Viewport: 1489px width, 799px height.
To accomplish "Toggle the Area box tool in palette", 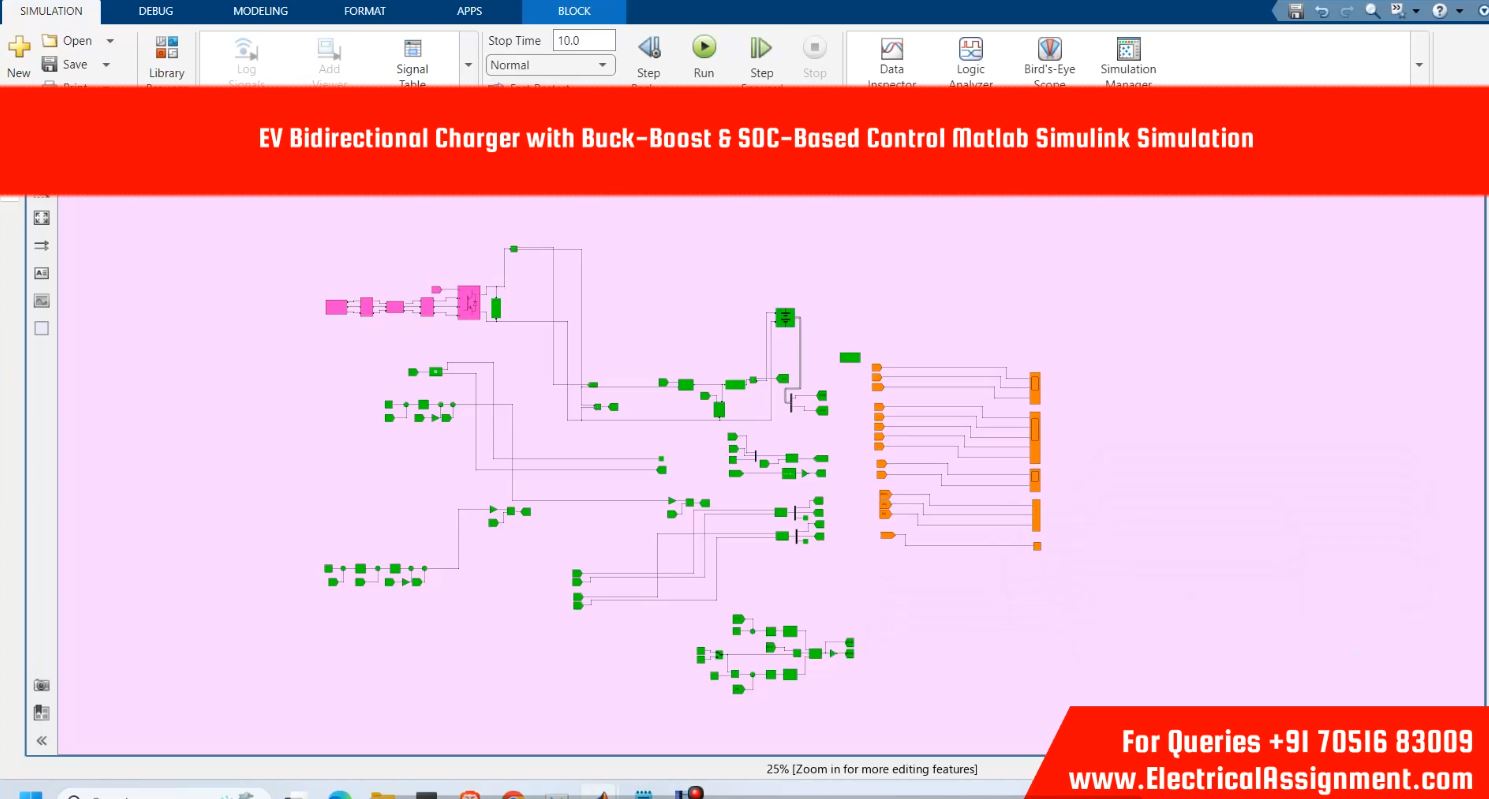I will [41, 328].
